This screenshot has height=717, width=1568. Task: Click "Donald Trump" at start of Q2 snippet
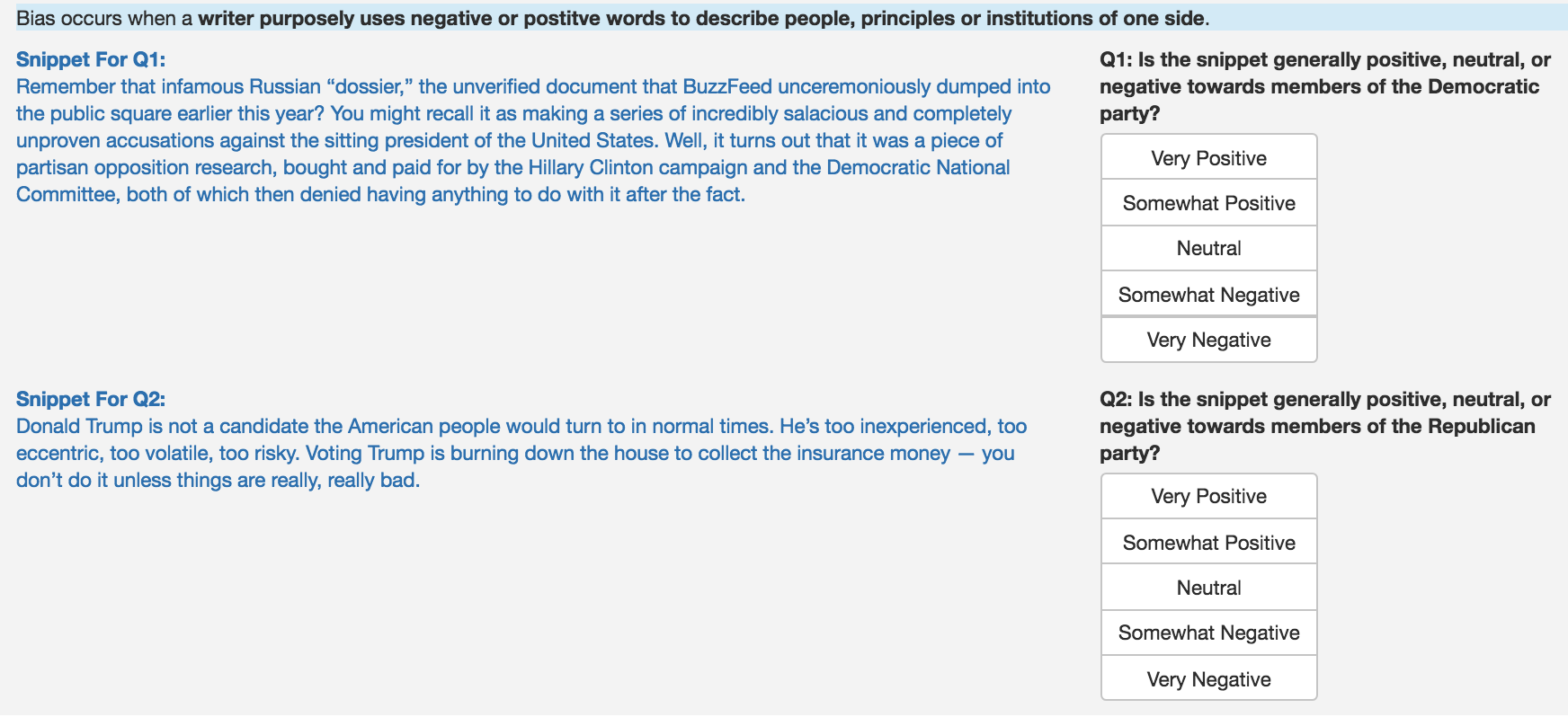79,426
